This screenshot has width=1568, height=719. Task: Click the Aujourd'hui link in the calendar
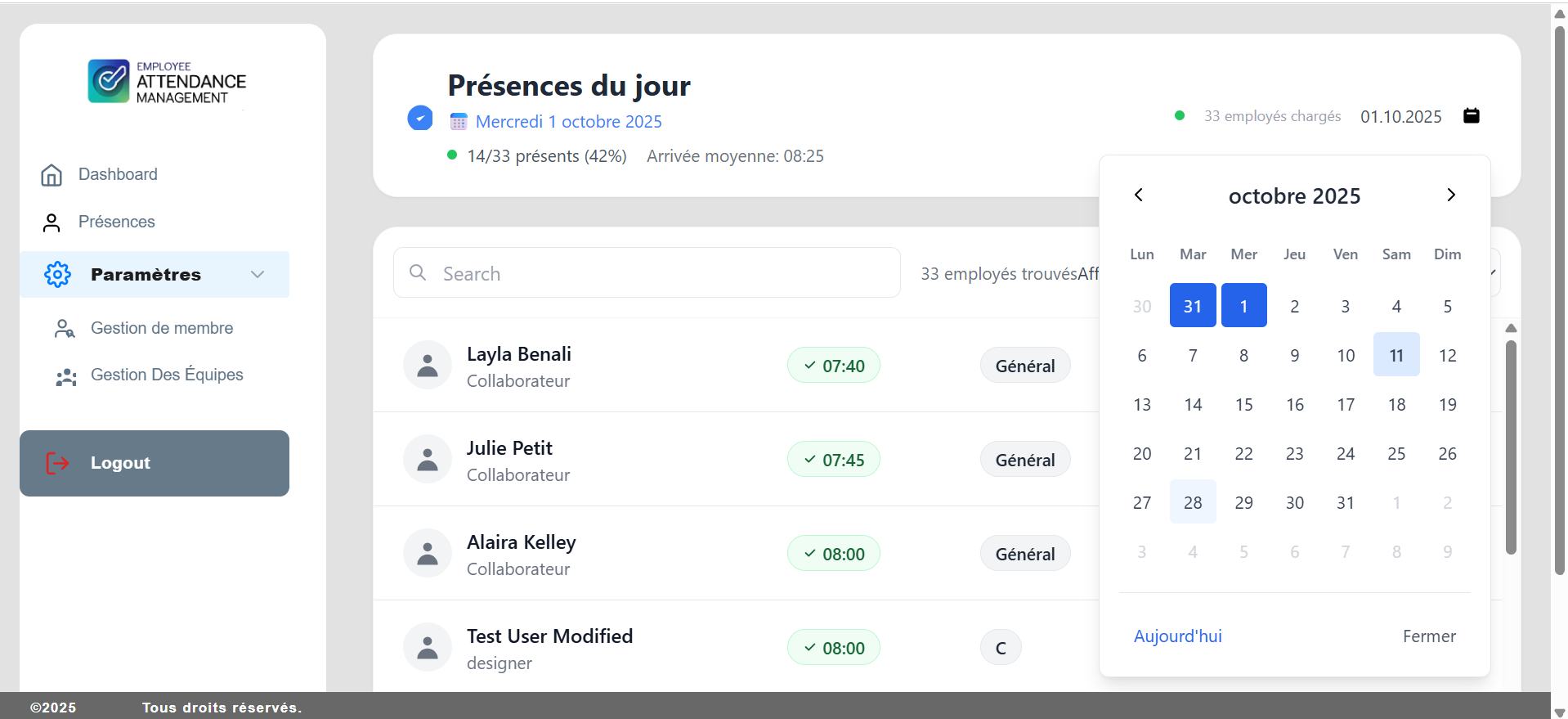pyautogui.click(x=1177, y=636)
